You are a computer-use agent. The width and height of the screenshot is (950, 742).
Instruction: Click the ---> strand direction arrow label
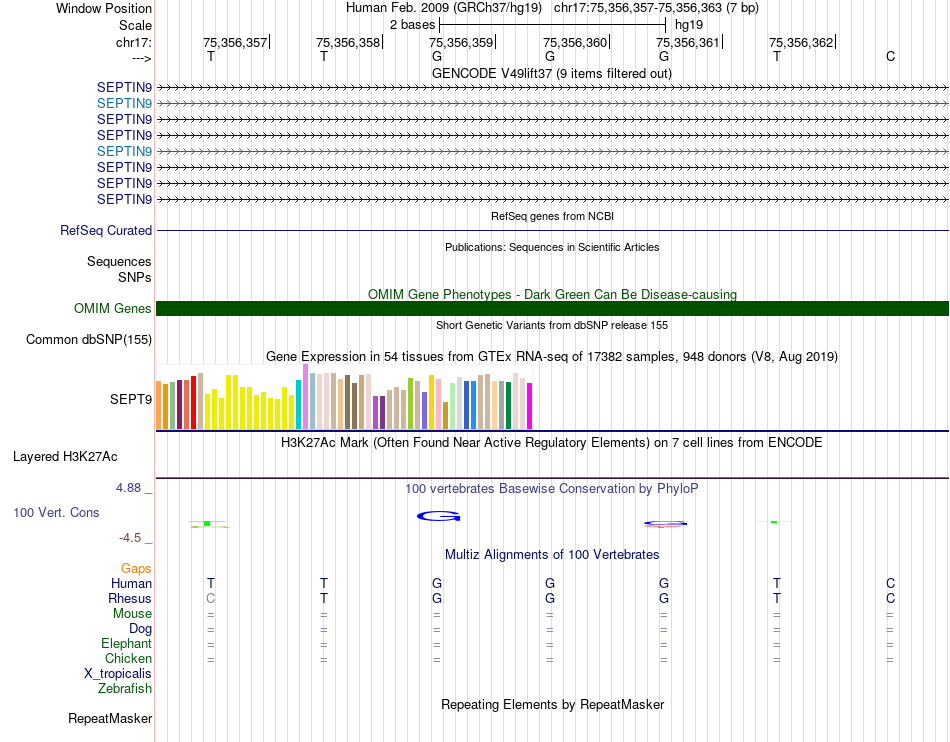tap(142, 58)
